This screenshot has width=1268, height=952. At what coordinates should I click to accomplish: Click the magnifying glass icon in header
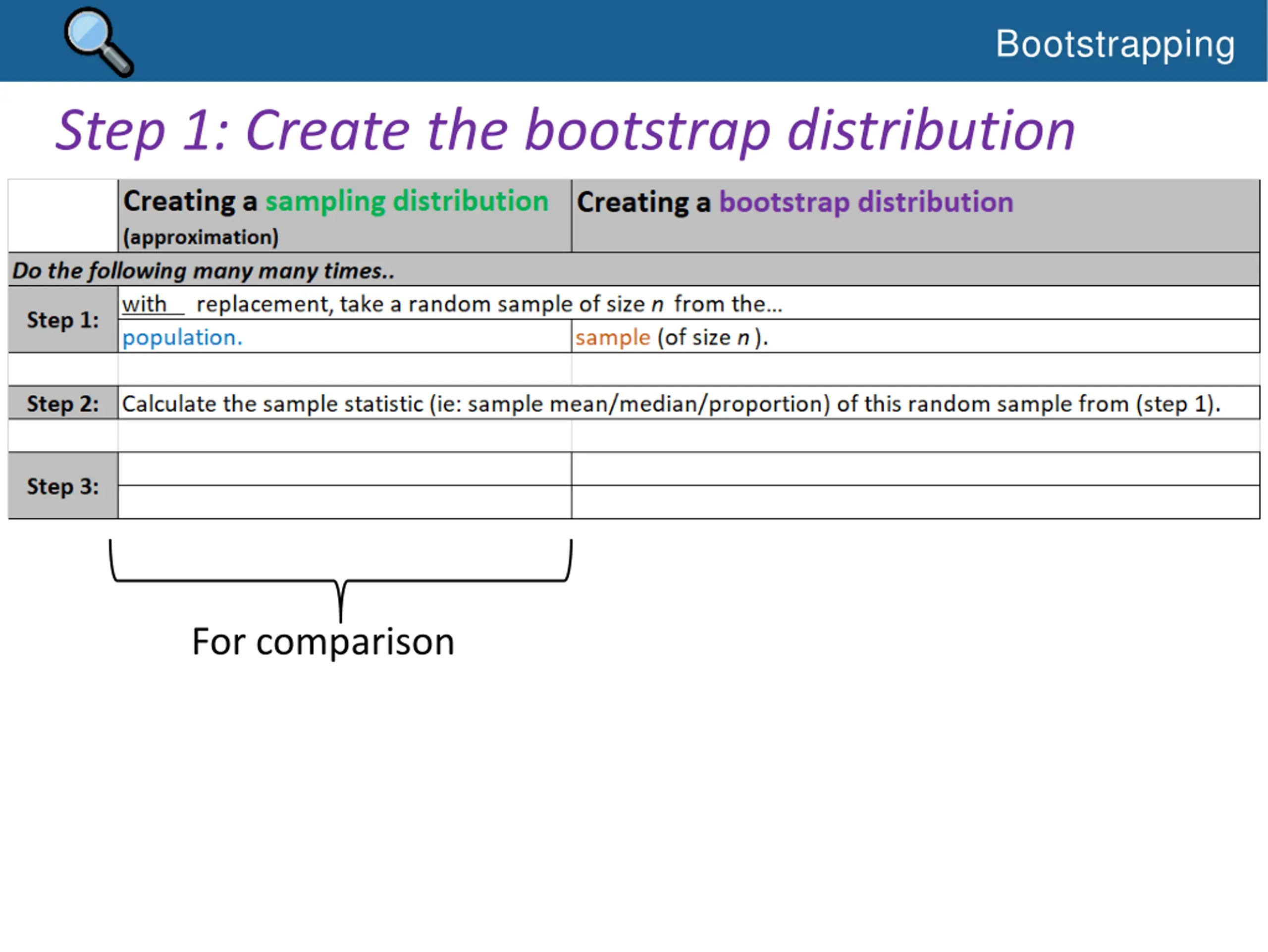coord(99,42)
